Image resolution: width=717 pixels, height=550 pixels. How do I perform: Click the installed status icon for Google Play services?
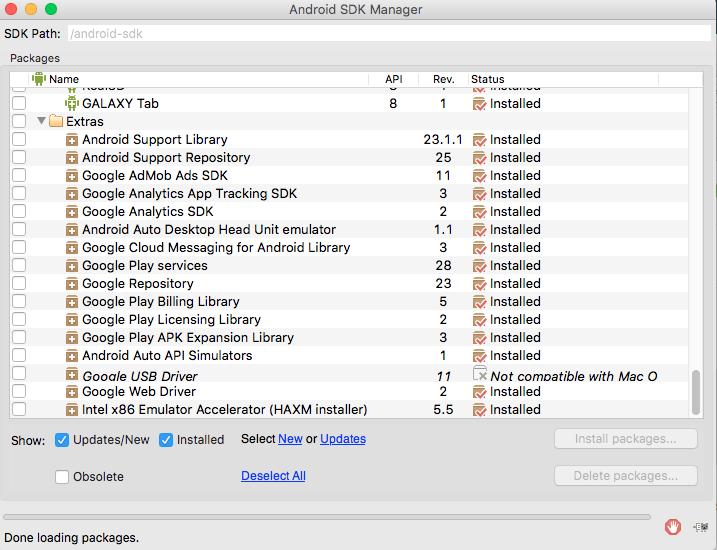(x=480, y=266)
